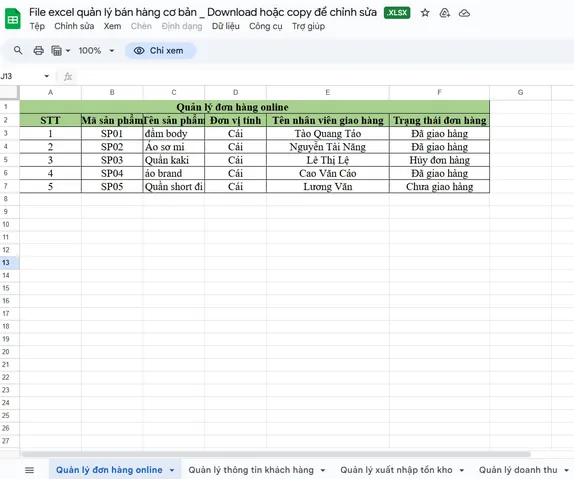Select cell Chưa giao hàng

[439, 186]
